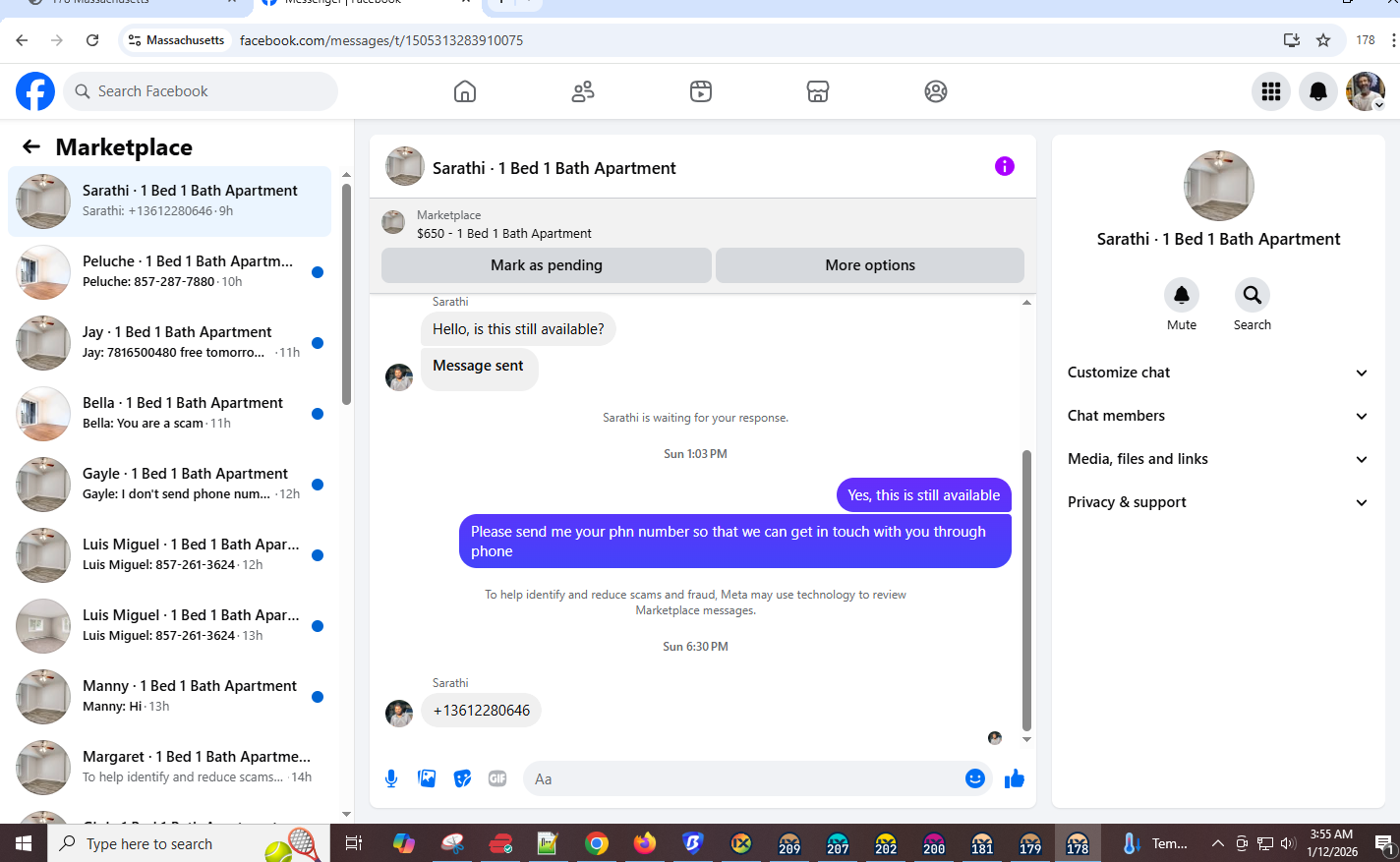Open Facebook home via logo
The width and height of the screenshot is (1400, 862).
(x=35, y=91)
